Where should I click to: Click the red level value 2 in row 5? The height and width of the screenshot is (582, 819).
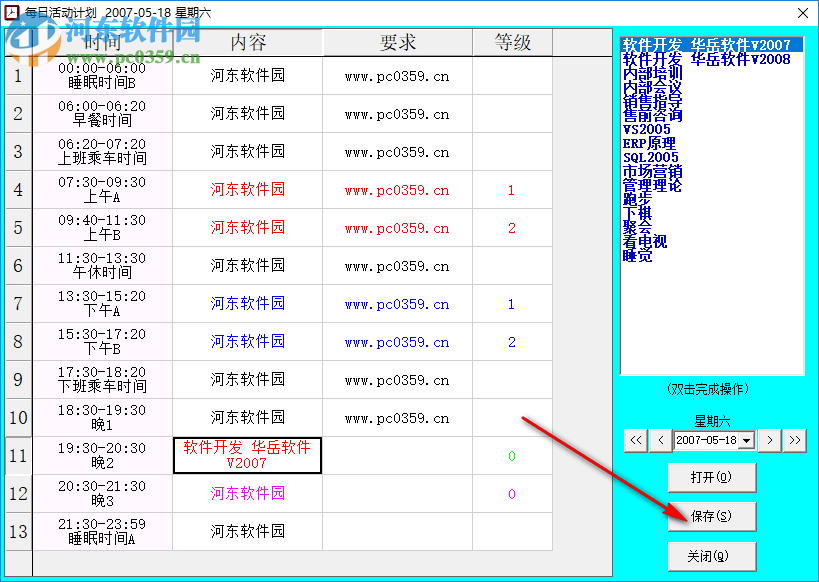[x=512, y=228]
